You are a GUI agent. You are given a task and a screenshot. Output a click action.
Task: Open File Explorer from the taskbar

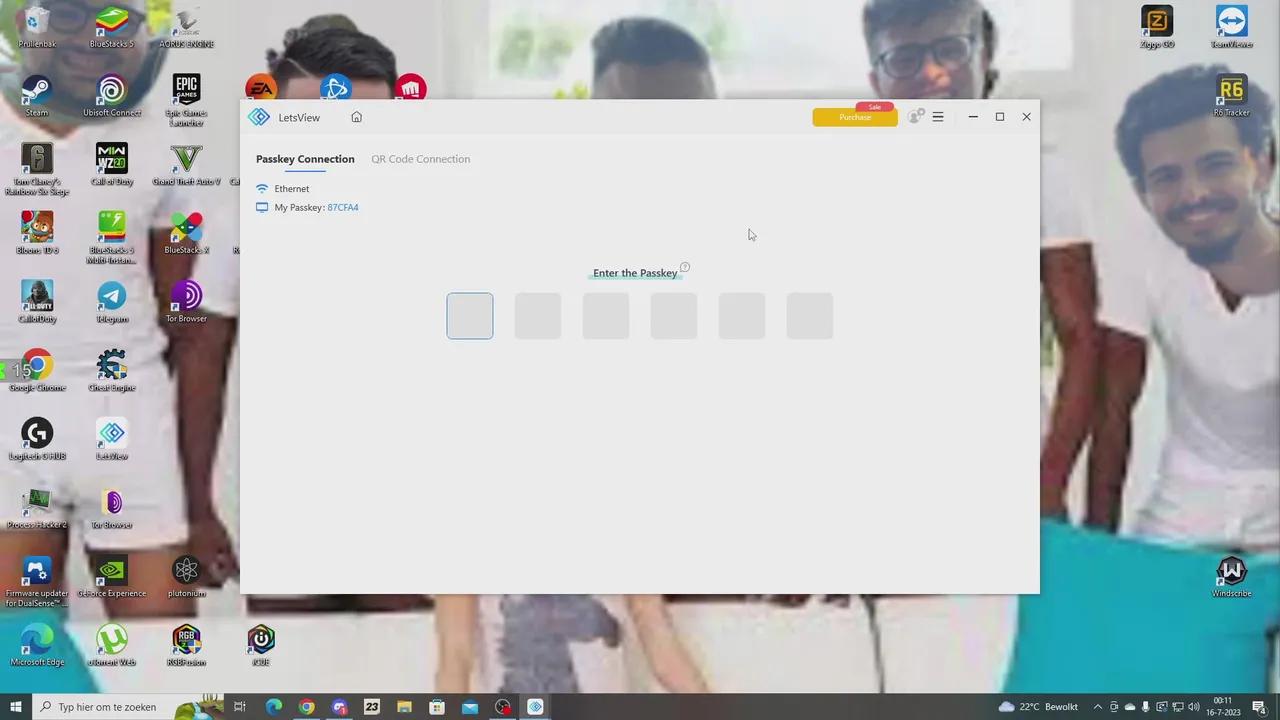[x=404, y=707]
